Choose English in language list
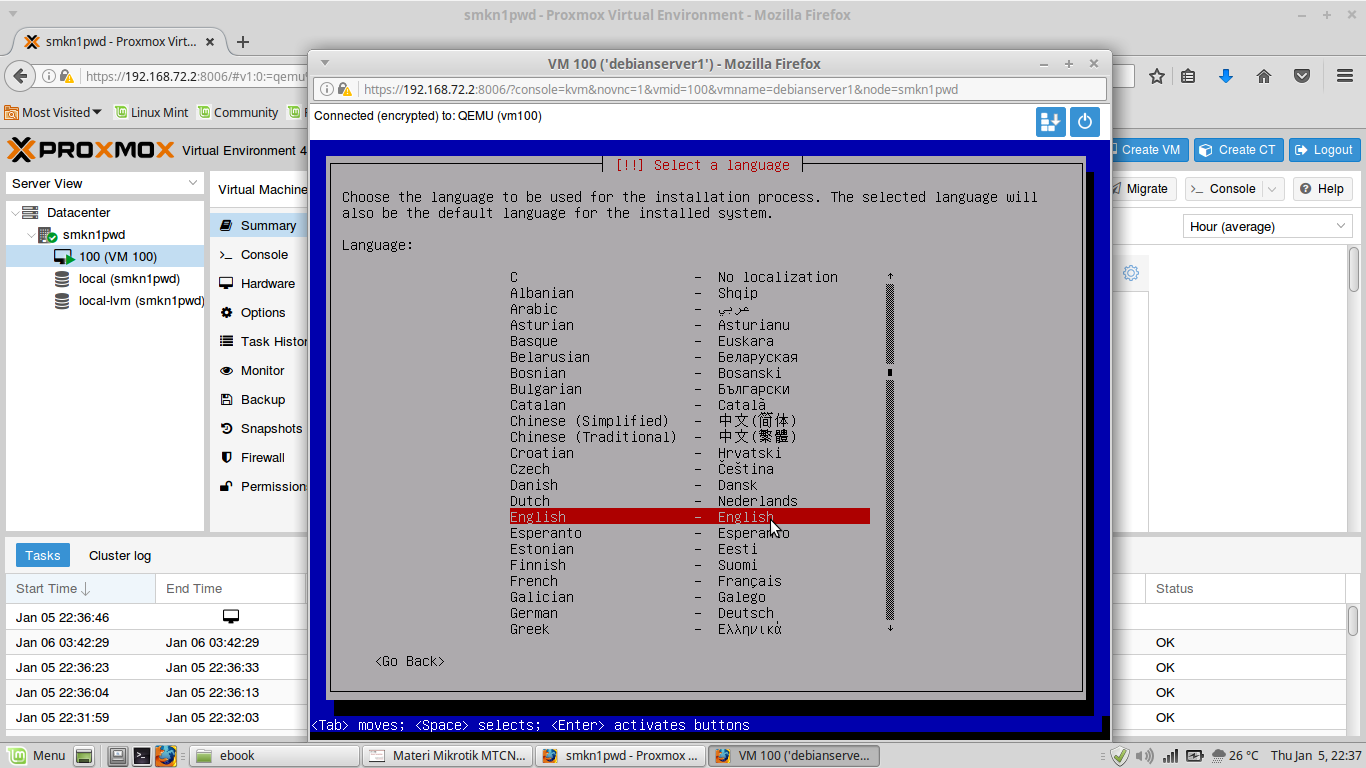Screen dimensions: 1366x768 coord(690,517)
